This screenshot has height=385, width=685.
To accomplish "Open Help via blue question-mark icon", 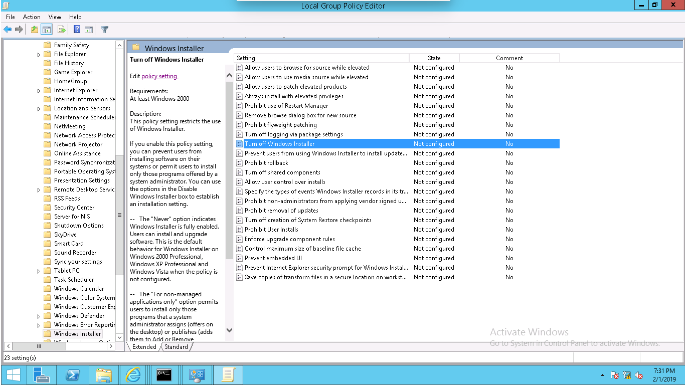I will click(x=76, y=29).
